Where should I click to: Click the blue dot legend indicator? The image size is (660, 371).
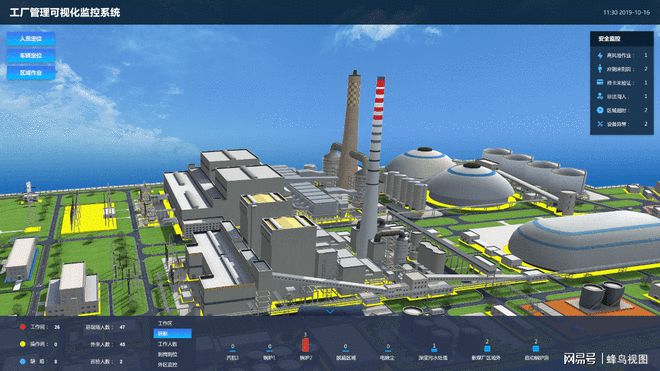pyautogui.click(x=23, y=361)
